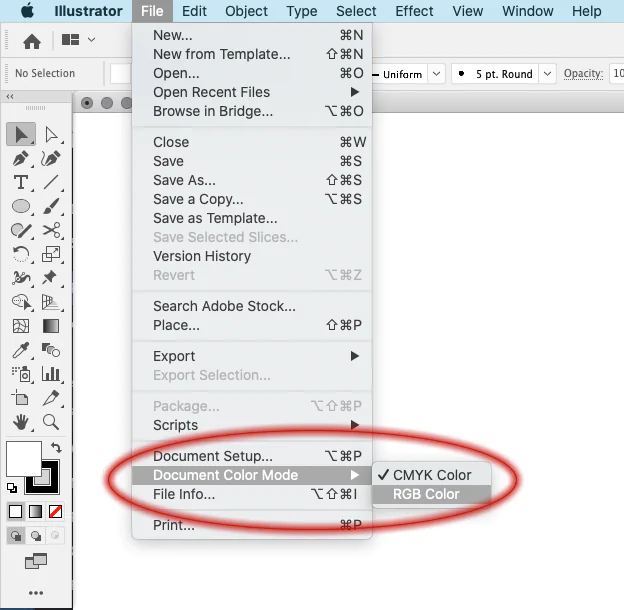Screen dimensions: 624x610
Task: Select the Zoom tool
Action: click(x=51, y=422)
